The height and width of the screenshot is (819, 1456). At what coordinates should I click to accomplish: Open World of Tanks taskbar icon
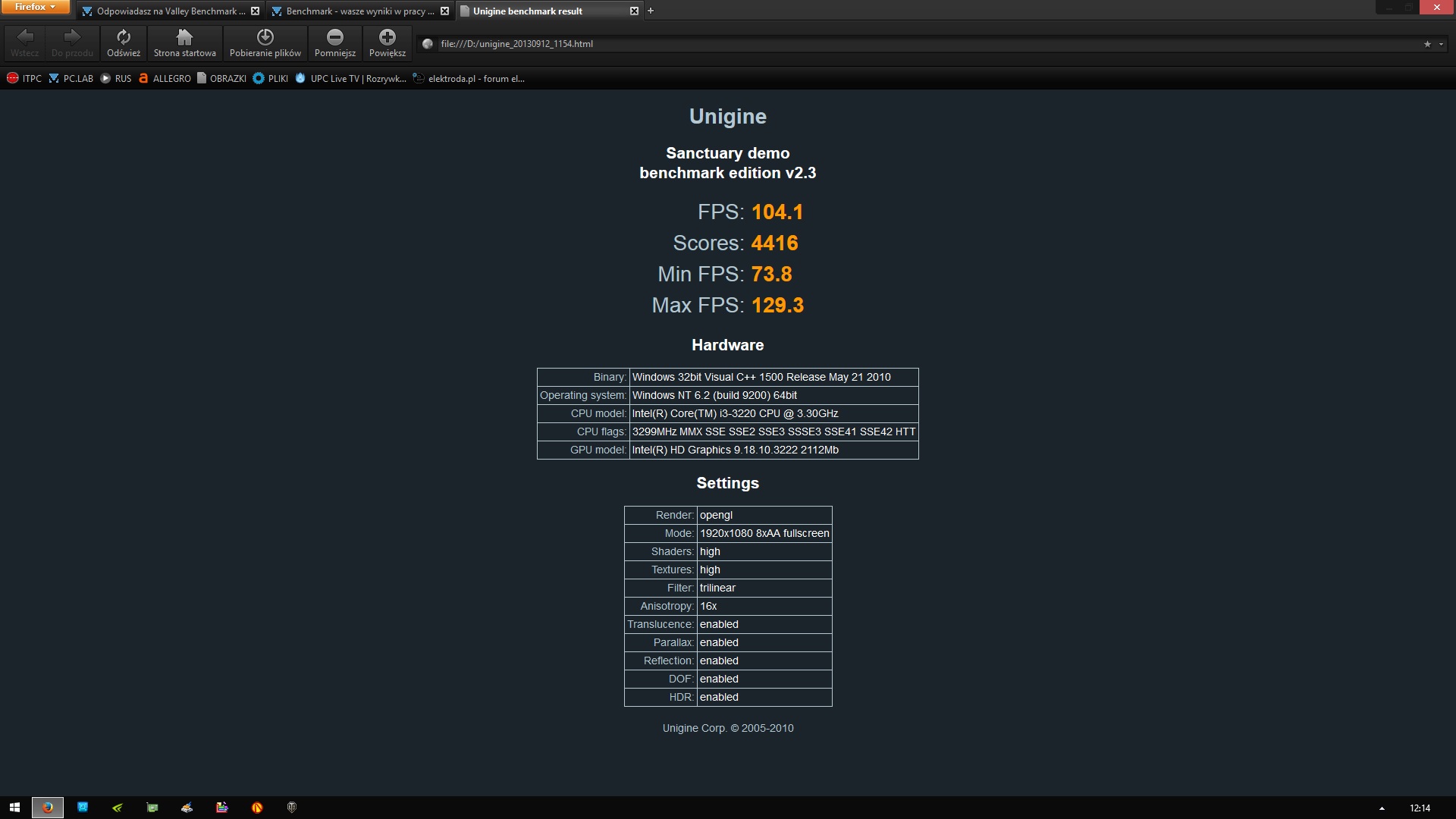pyautogui.click(x=292, y=808)
